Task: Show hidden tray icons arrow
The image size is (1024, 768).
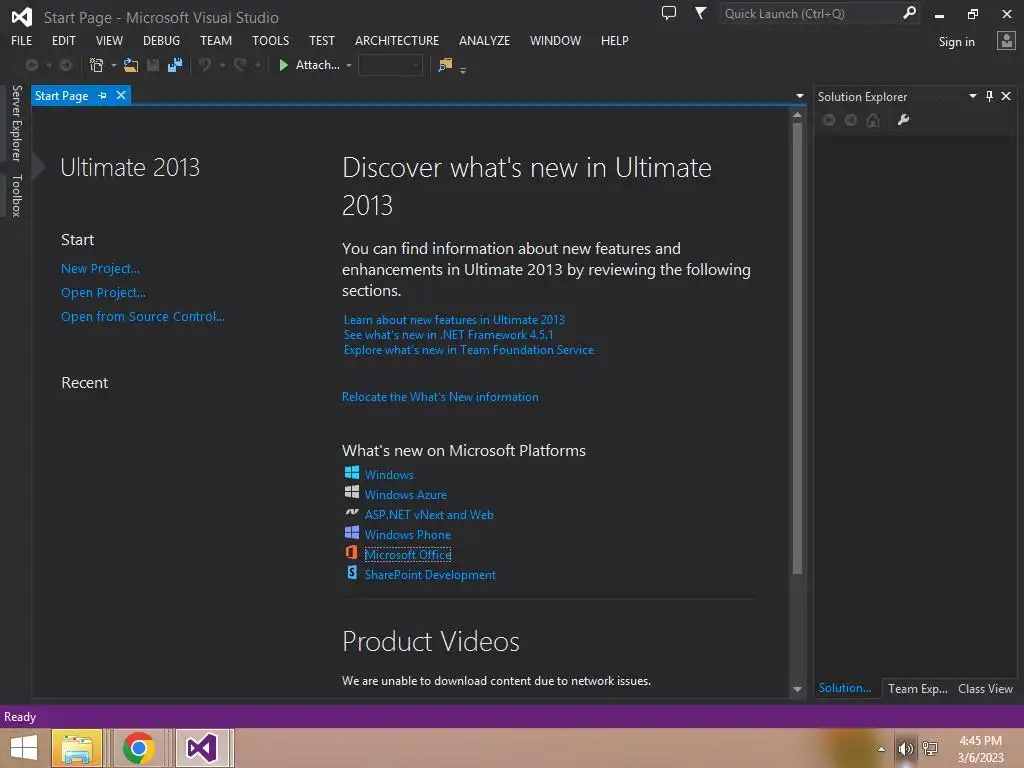Action: pos(881,749)
